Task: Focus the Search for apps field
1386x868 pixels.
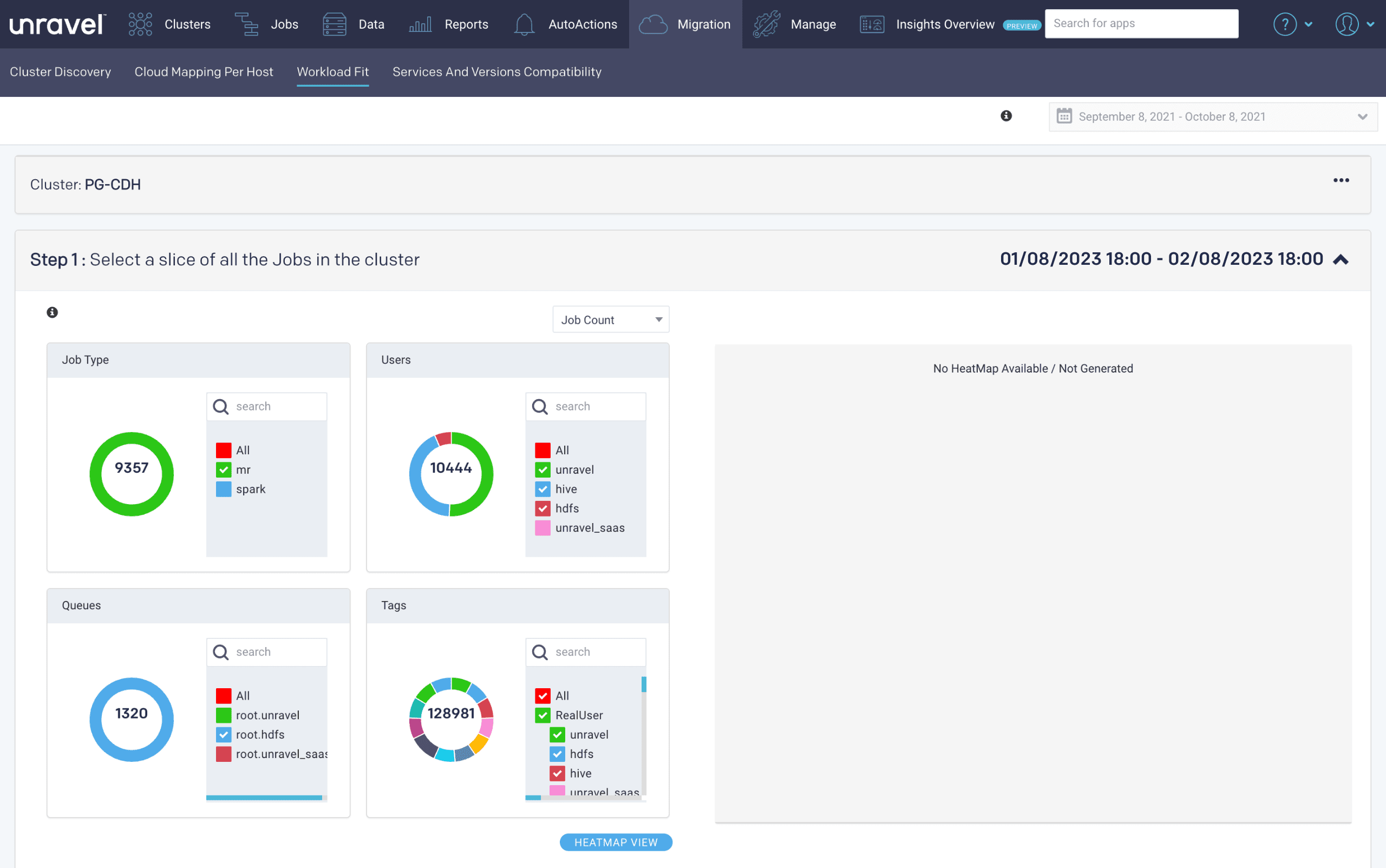Action: click(x=1141, y=23)
